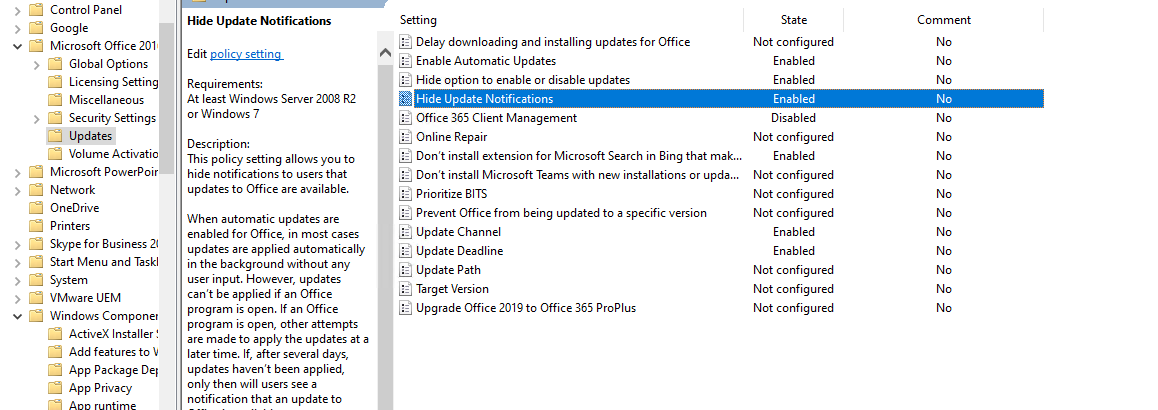Click the Updates folder icon in tree
The height and width of the screenshot is (410, 1158).
[x=56, y=136]
